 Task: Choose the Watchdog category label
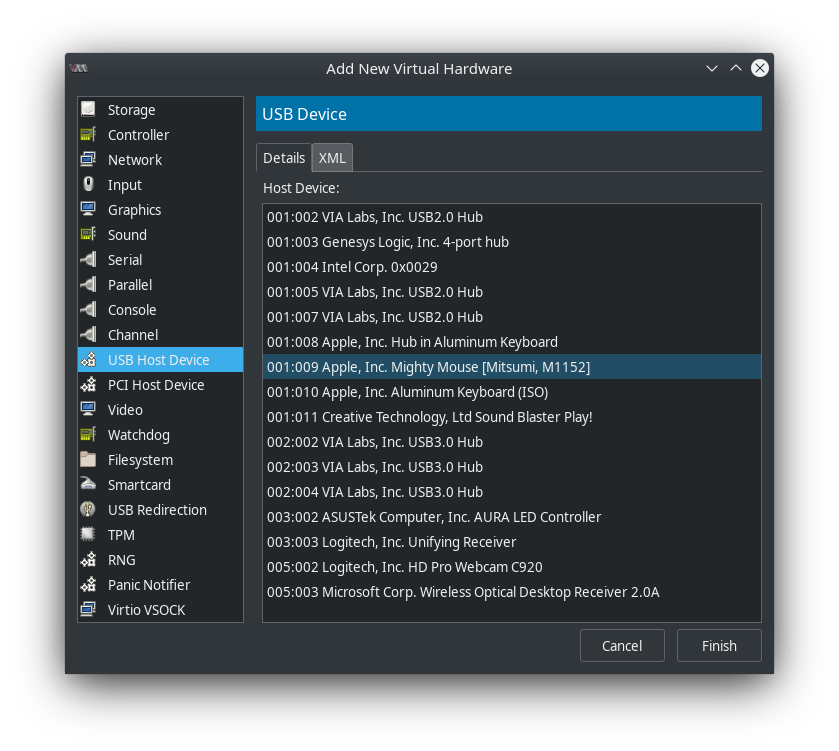point(139,435)
